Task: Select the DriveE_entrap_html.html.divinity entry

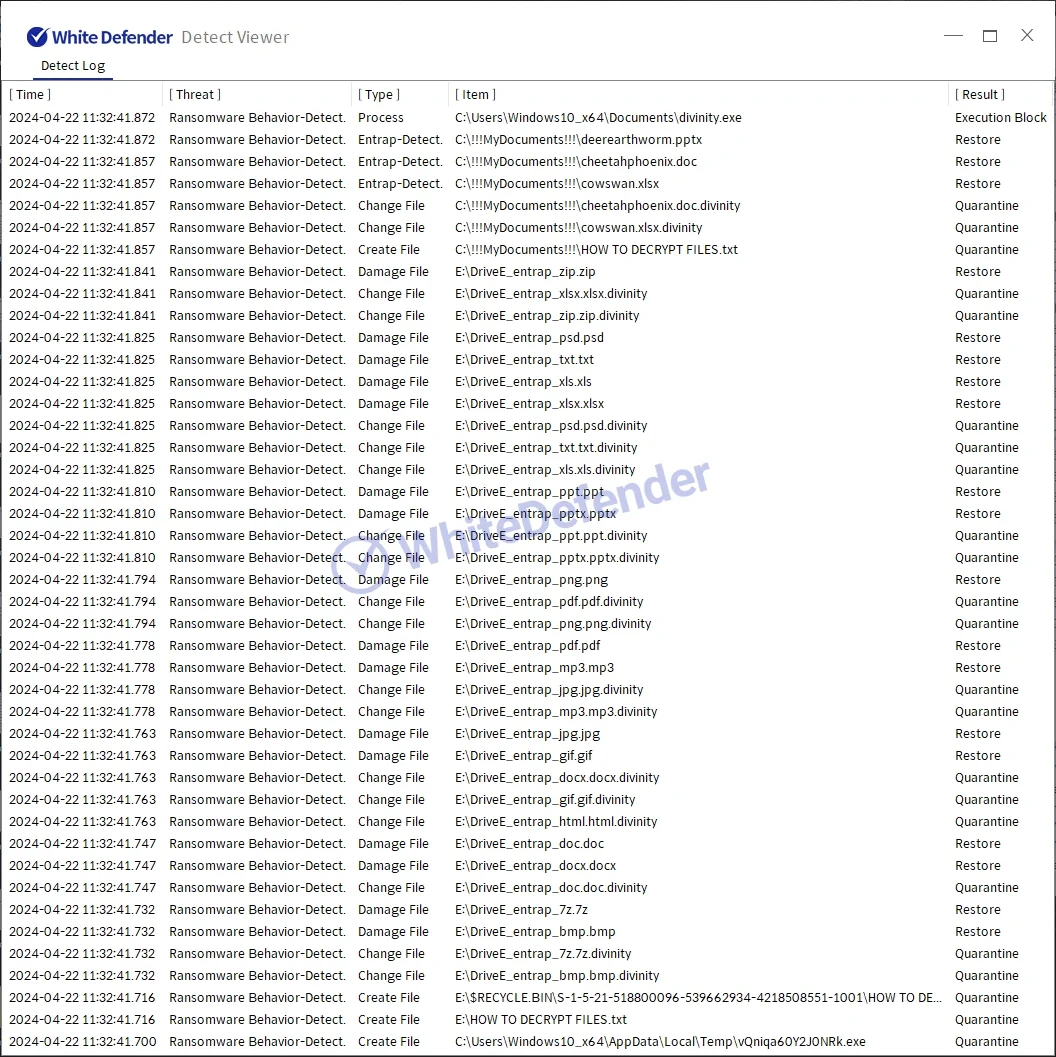Action: point(556,822)
